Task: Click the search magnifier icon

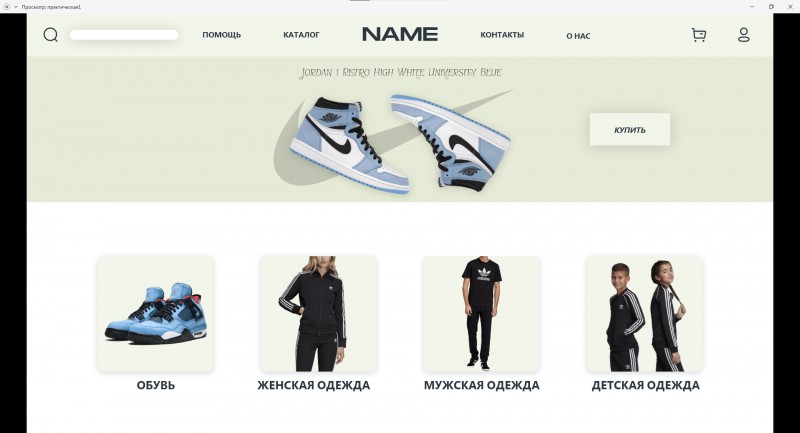Action: (51, 35)
